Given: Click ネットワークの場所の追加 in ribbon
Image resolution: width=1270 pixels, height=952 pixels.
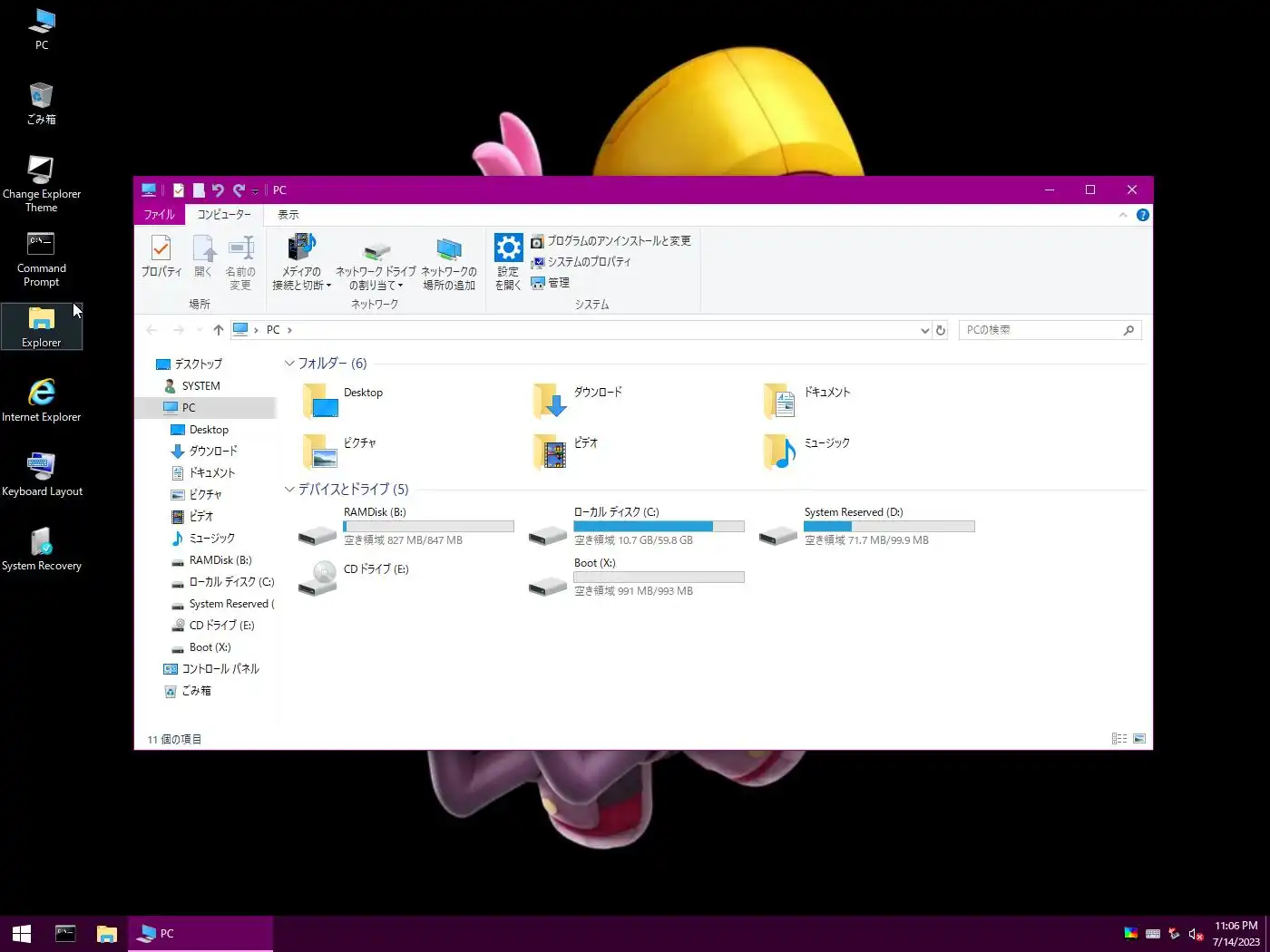Looking at the screenshot, I should click(x=449, y=263).
